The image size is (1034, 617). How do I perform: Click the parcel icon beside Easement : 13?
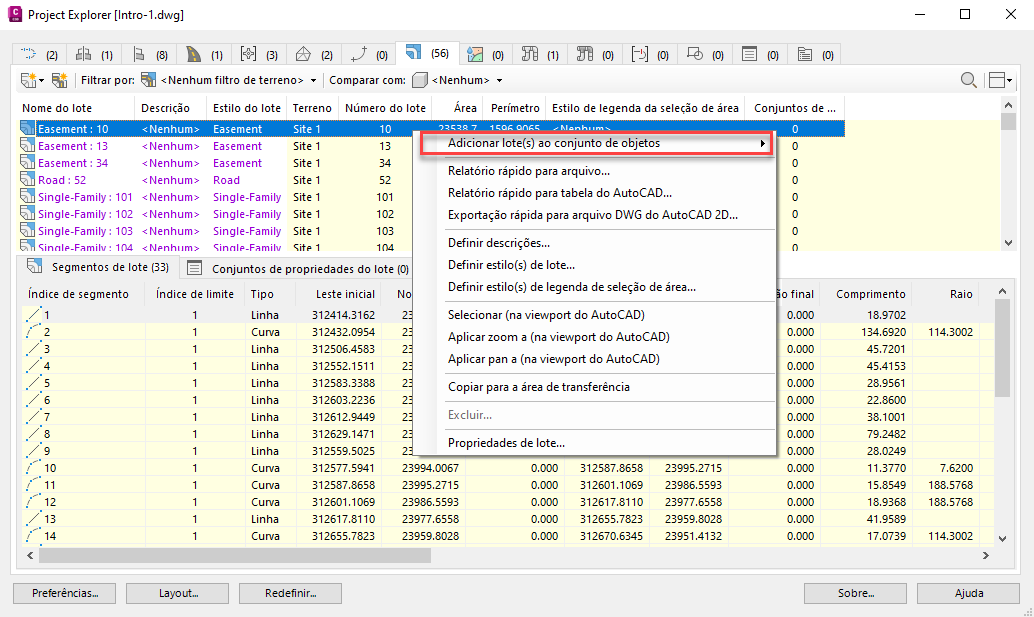point(28,146)
